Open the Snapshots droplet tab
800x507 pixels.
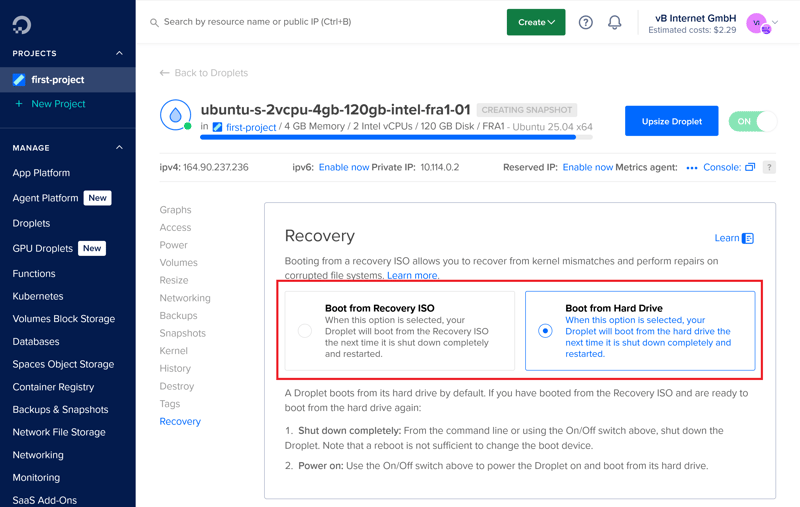point(182,333)
